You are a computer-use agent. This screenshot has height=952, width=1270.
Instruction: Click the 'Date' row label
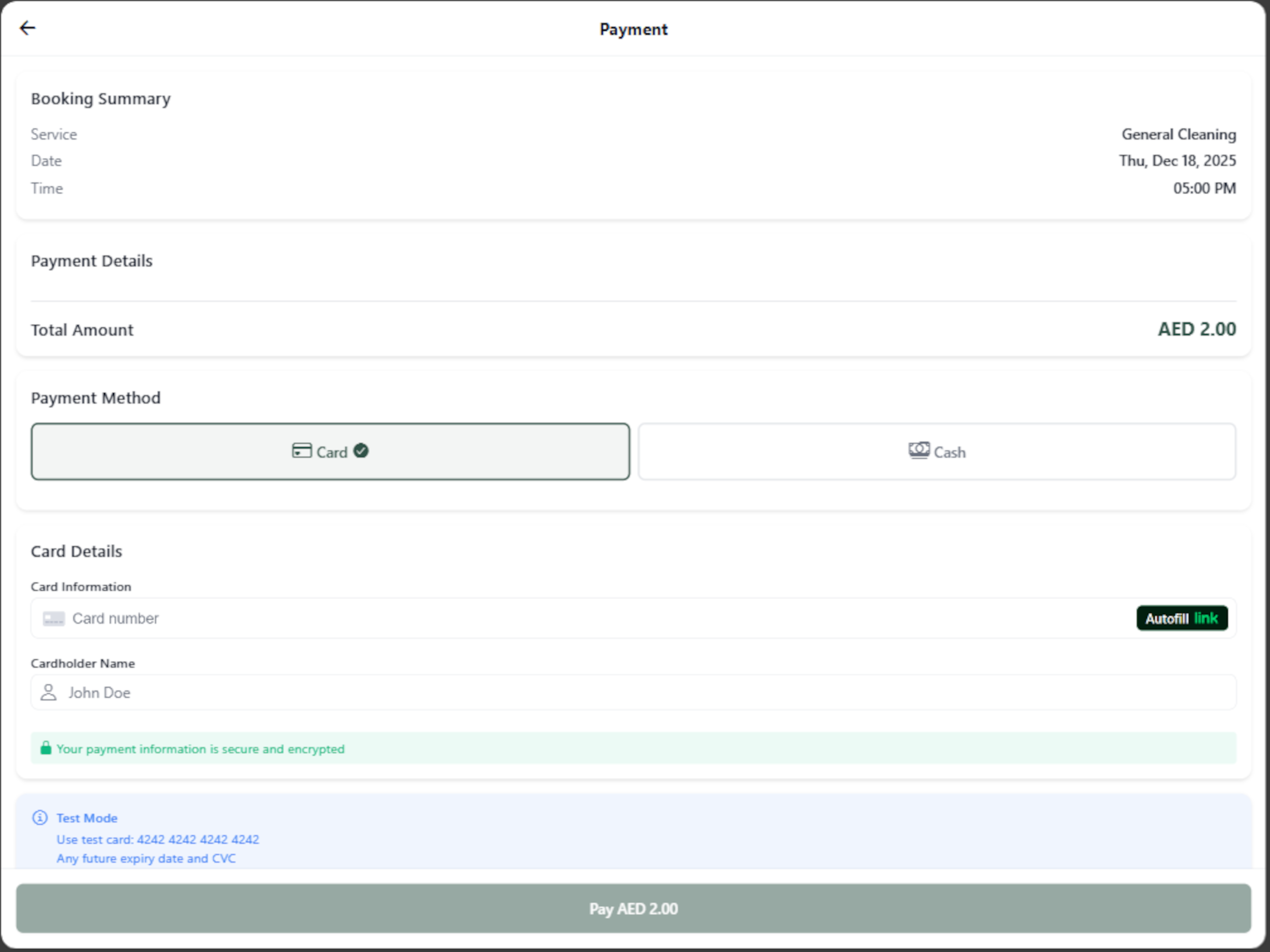click(x=46, y=161)
